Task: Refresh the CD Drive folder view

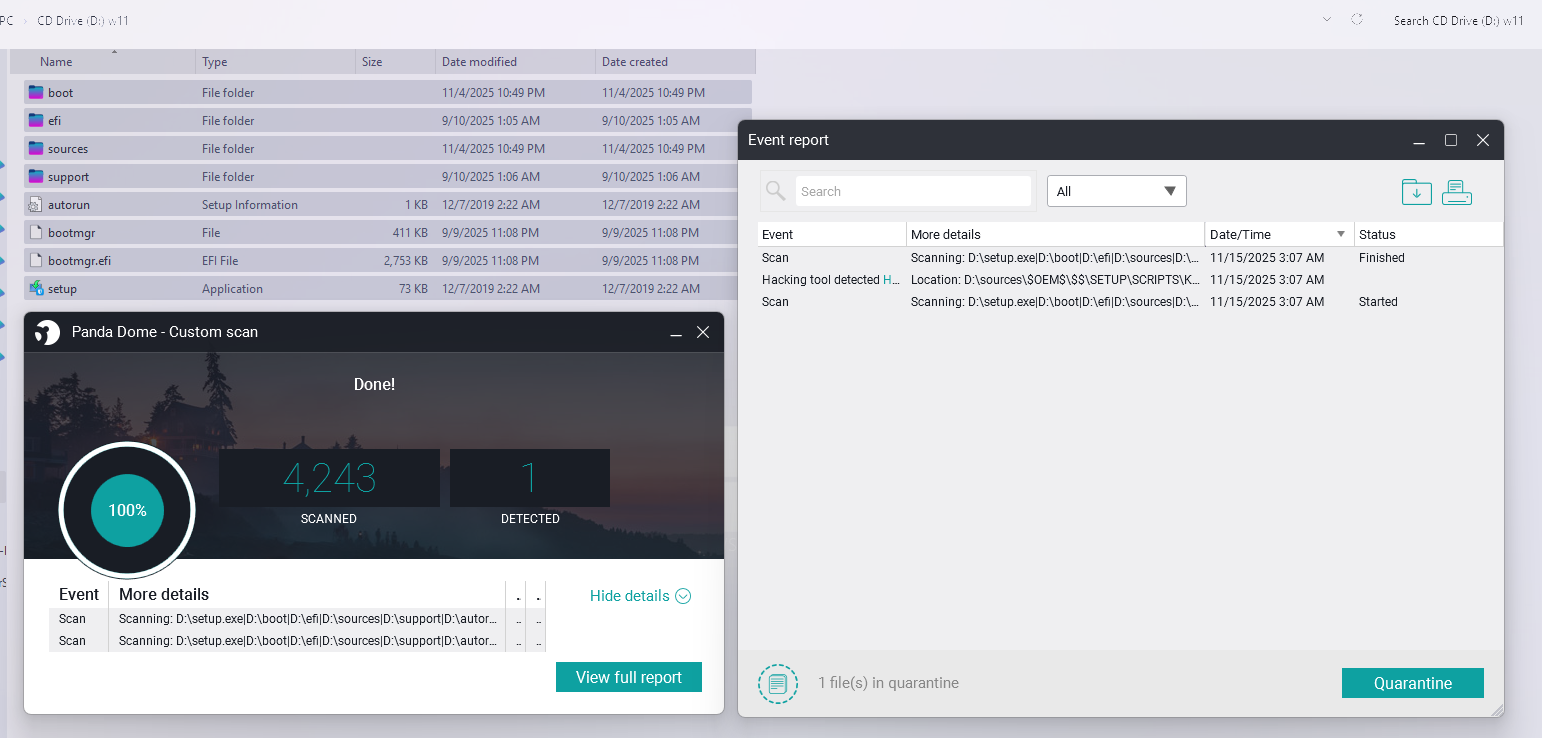Action: tap(1357, 20)
